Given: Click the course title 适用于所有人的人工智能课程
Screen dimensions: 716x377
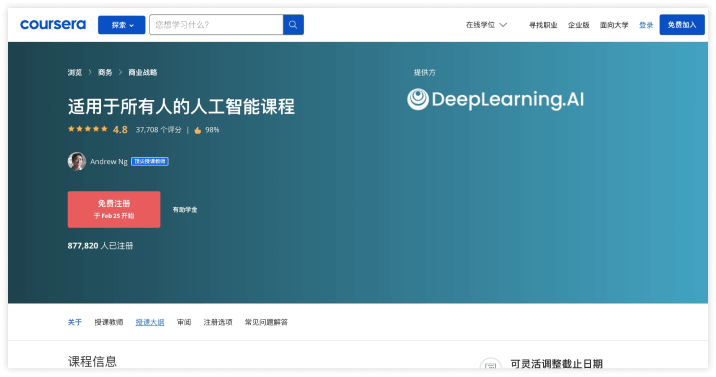Looking at the screenshot, I should [x=181, y=106].
